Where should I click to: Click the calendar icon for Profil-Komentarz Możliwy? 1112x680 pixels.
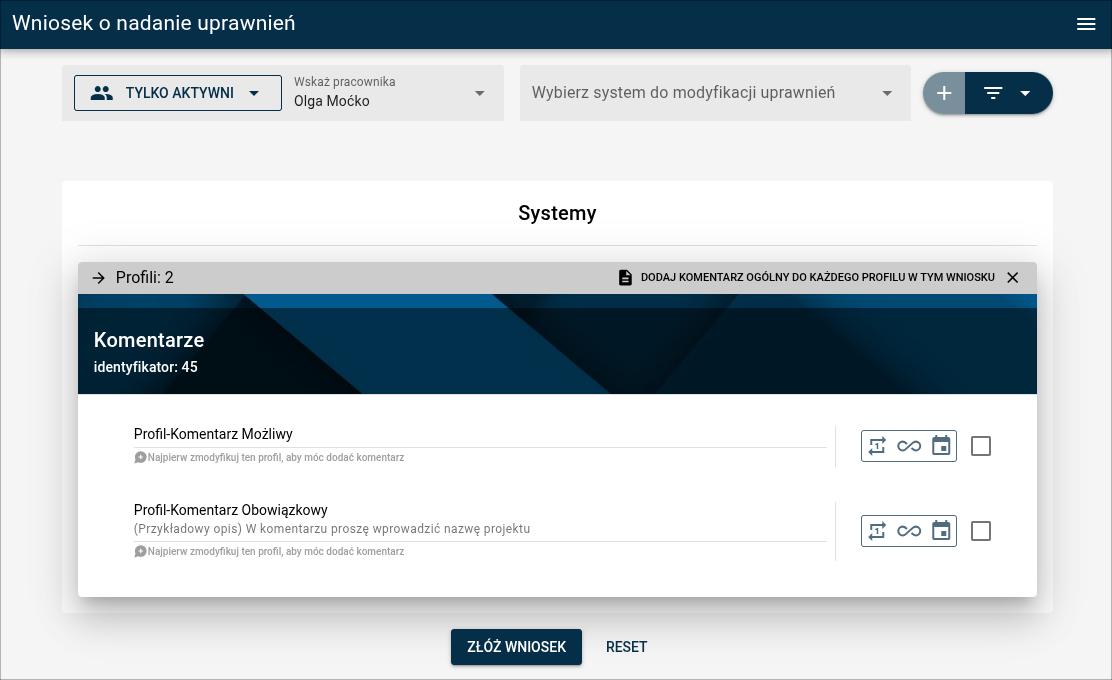pos(941,446)
